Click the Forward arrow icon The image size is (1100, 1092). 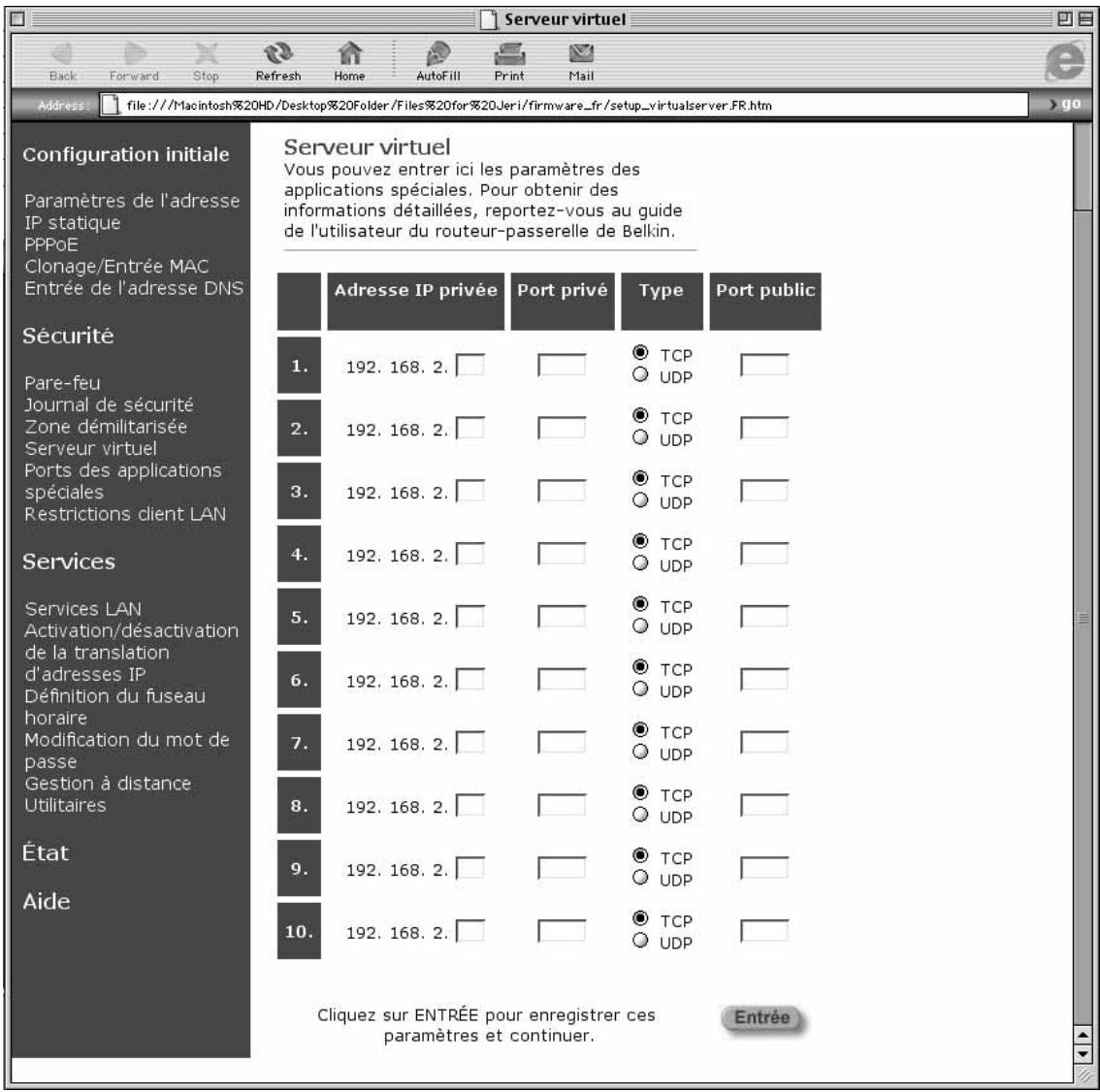tap(134, 54)
